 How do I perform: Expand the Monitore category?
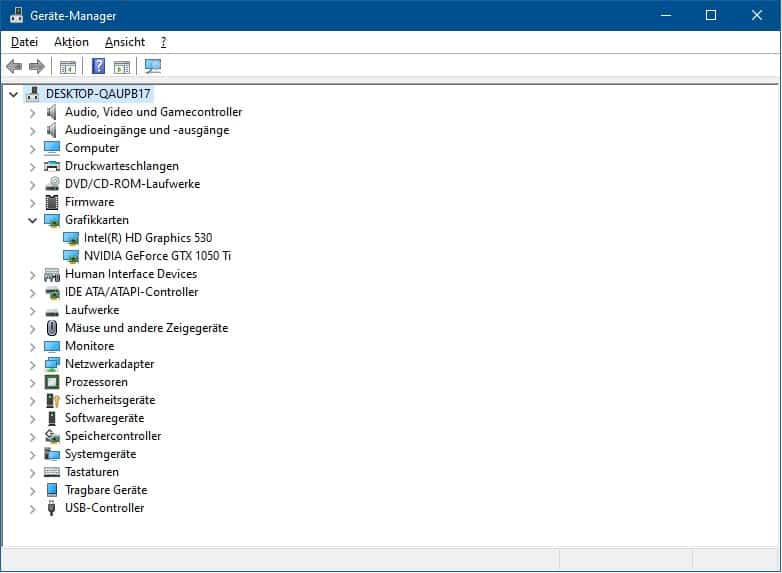point(32,347)
